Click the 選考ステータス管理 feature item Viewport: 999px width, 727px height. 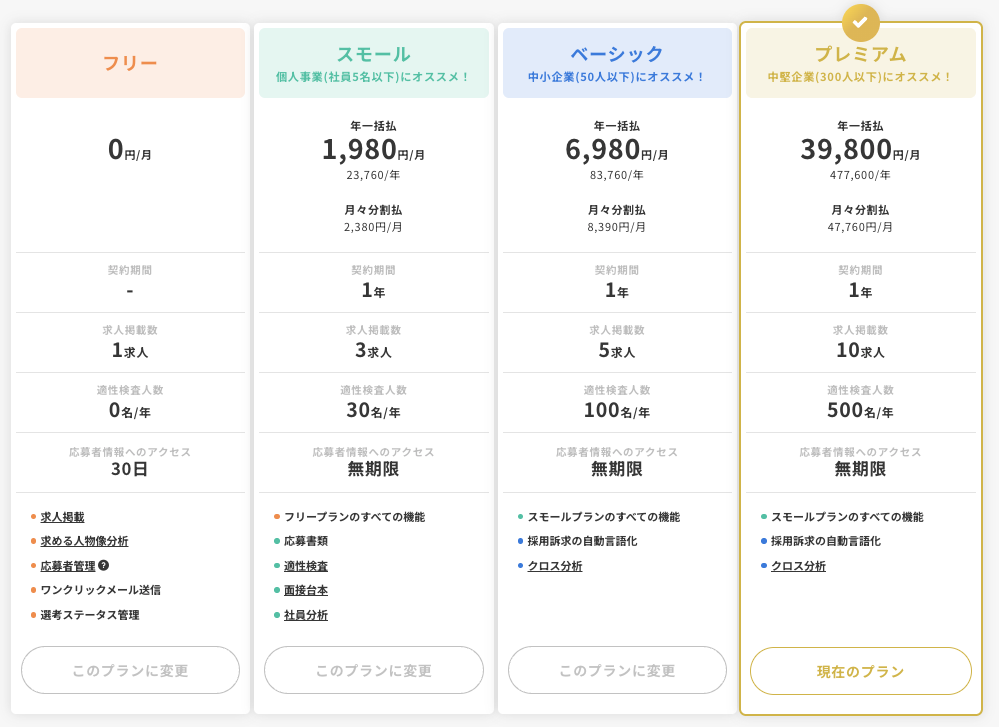[x=90, y=615]
